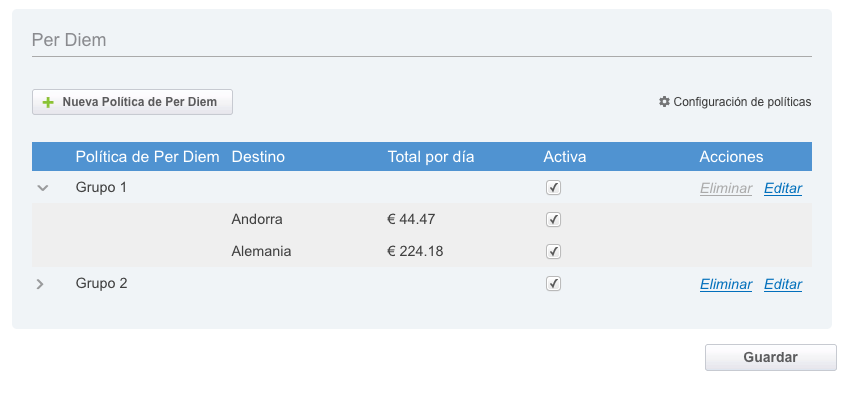Collapse the Grupo 1 row chevron
This screenshot has width=855, height=396.
pos(43,188)
